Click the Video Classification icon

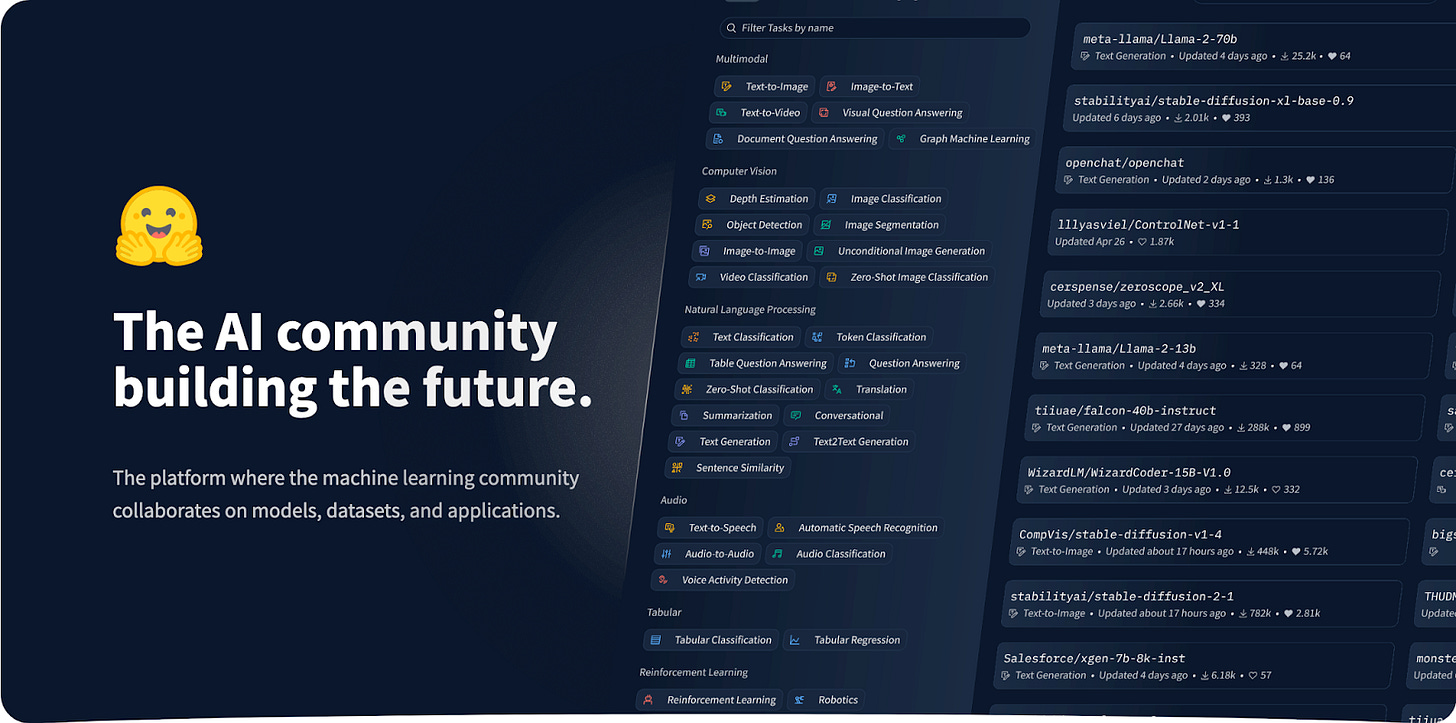[701, 277]
